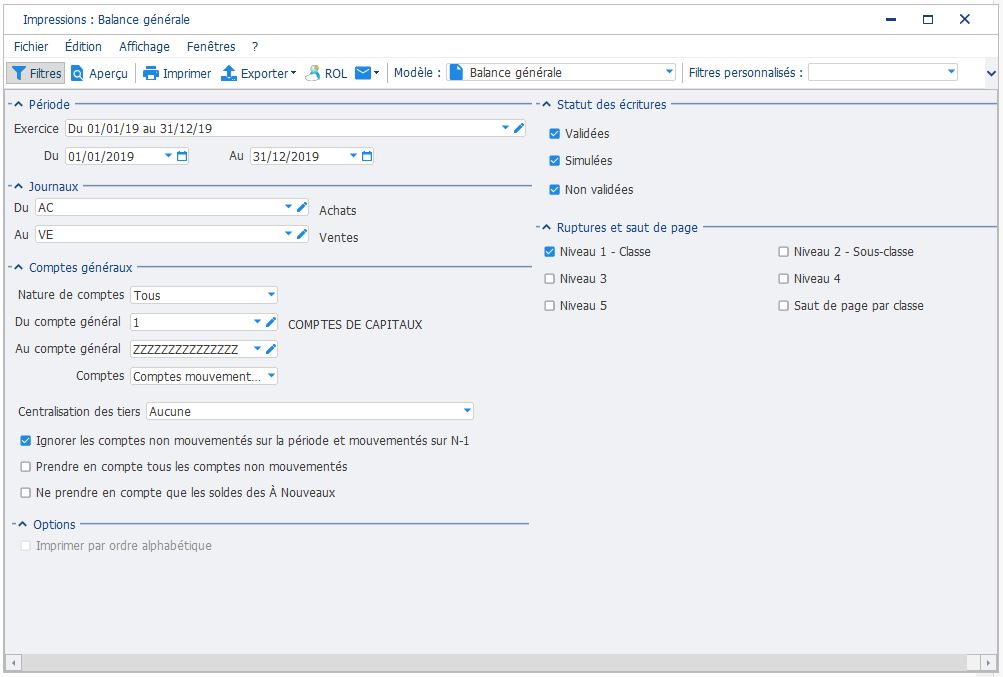Collapse the Période section
Screen dimensions: 1003x677
click(x=18, y=104)
